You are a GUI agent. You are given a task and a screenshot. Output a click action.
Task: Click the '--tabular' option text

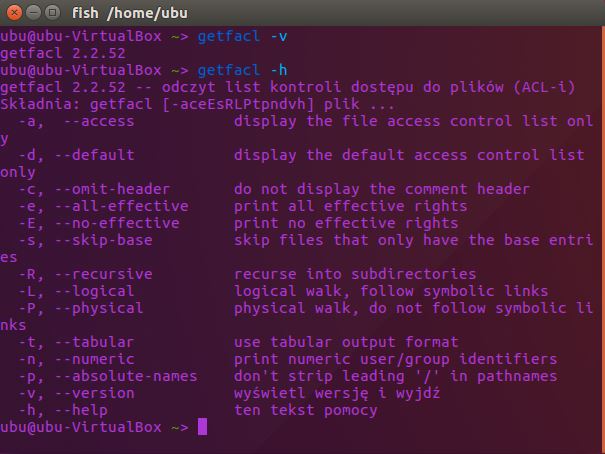100,342
